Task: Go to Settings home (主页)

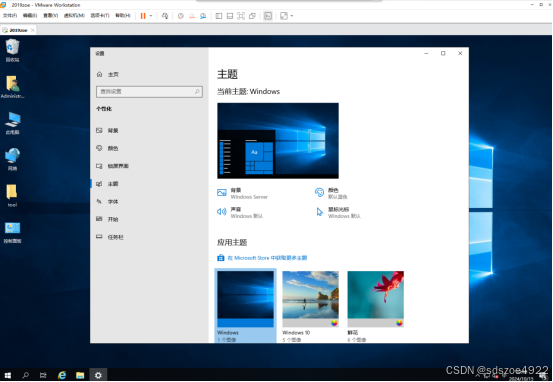Action: click(x=108, y=74)
